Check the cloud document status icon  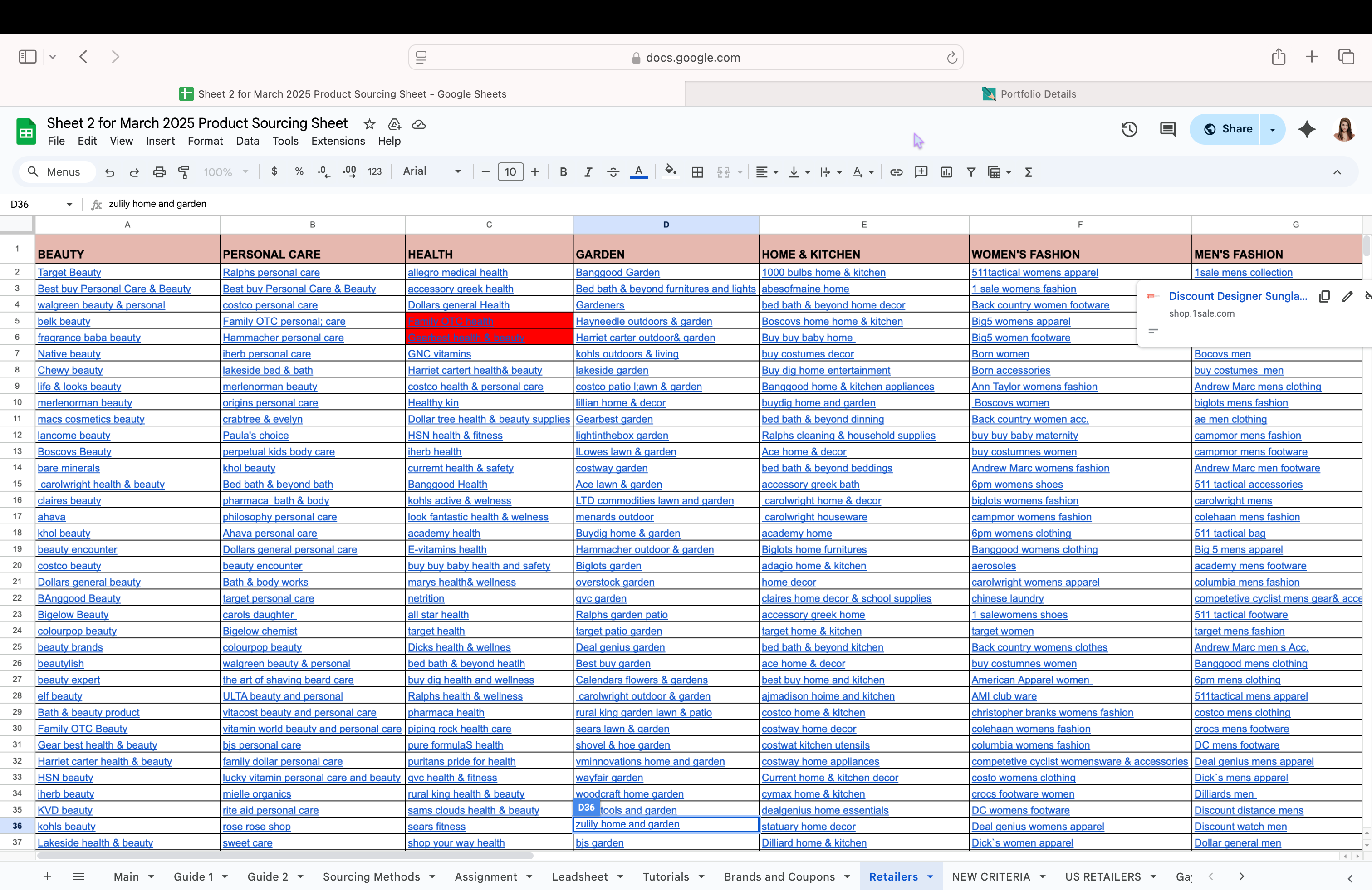coord(419,124)
